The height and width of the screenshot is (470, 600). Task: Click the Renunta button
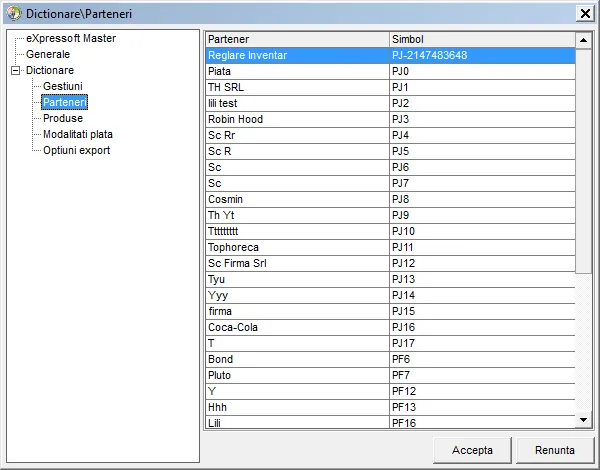tap(555, 450)
